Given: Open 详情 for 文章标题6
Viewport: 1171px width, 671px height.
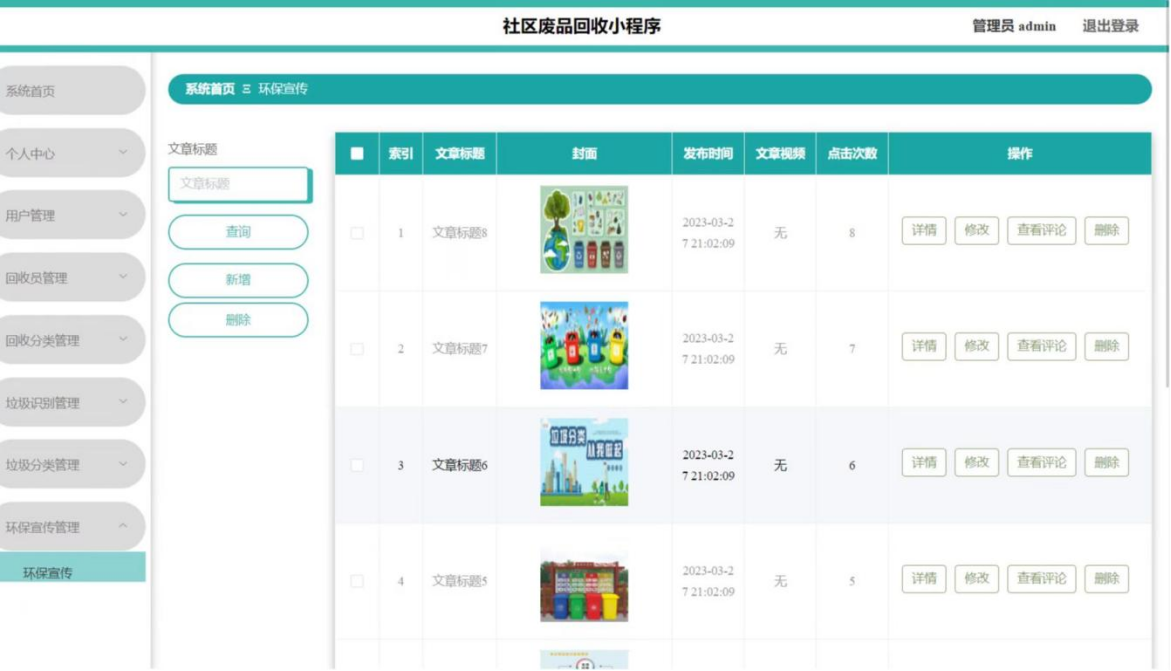Looking at the screenshot, I should pos(924,463).
